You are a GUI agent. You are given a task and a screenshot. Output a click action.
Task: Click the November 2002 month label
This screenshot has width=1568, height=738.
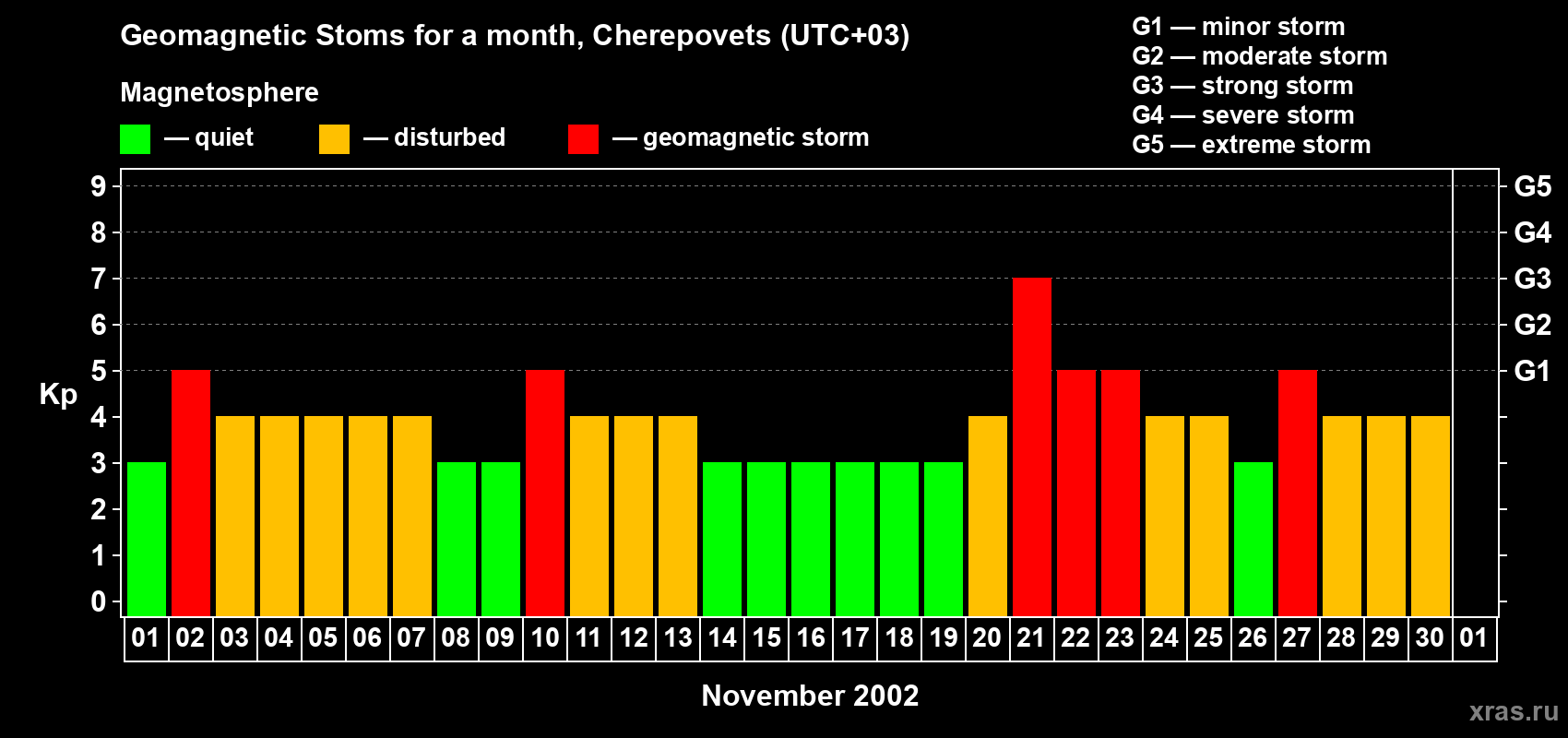click(x=810, y=696)
